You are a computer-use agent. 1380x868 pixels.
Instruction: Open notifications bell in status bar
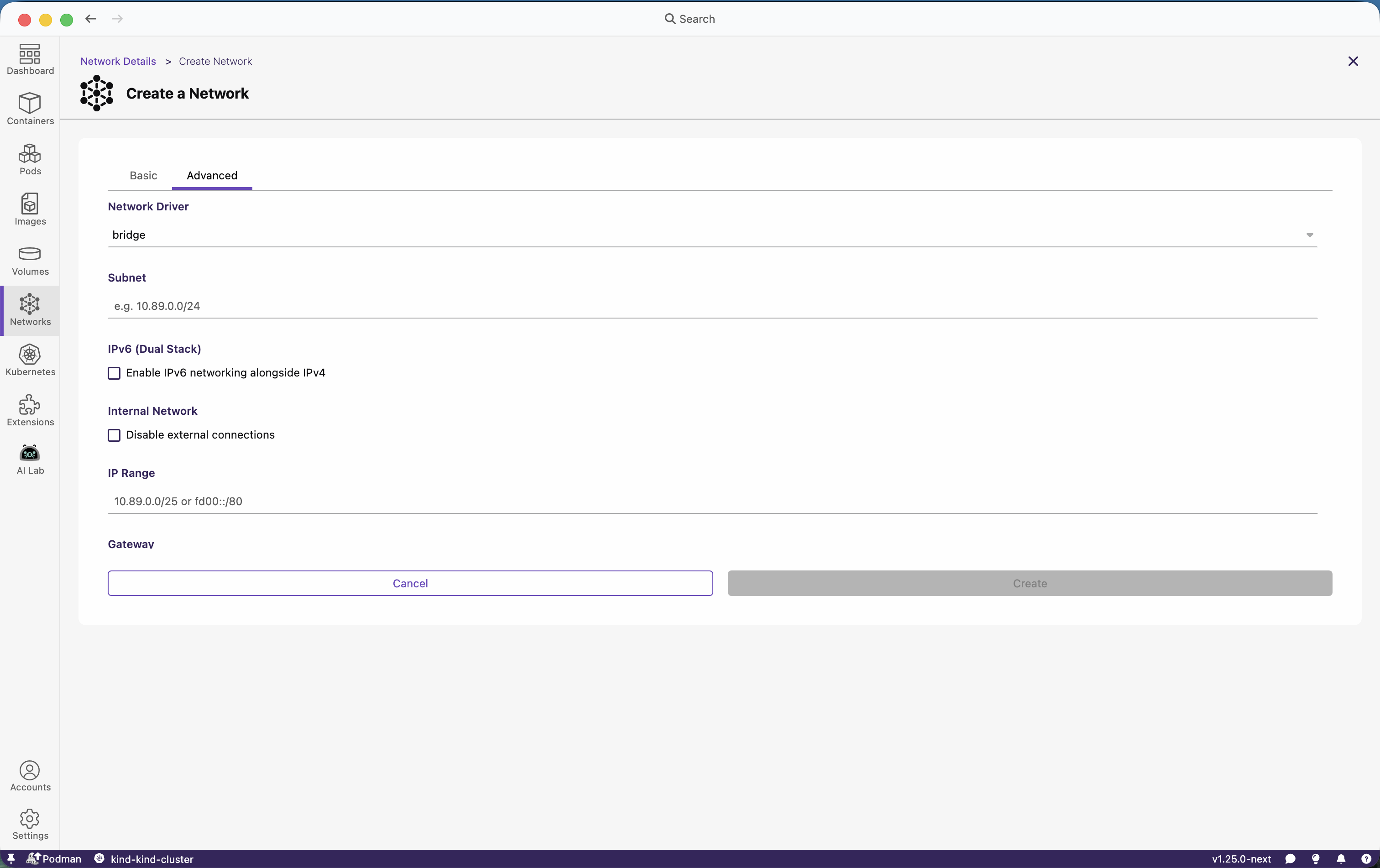pyautogui.click(x=1342, y=859)
